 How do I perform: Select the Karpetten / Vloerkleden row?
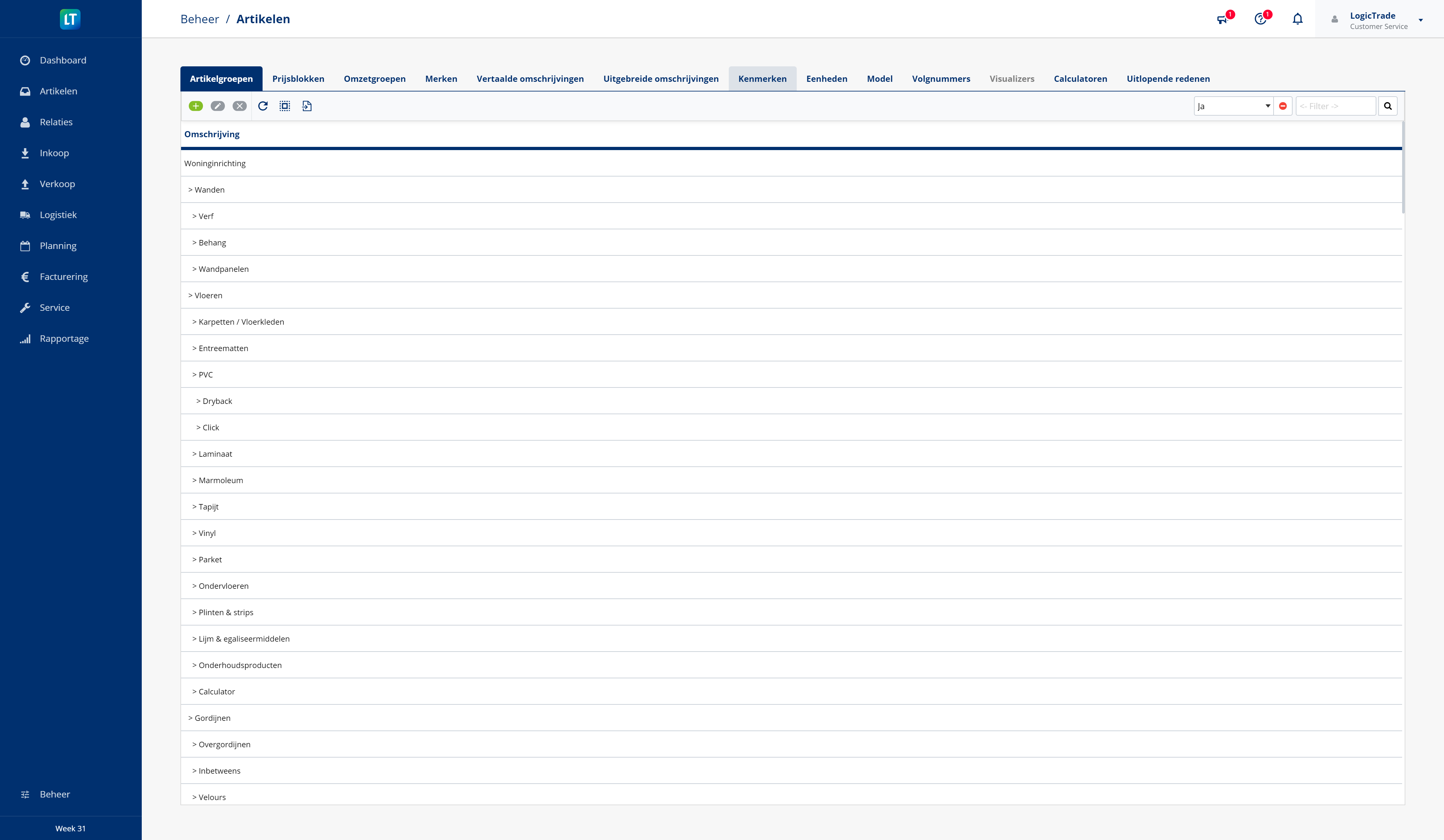(791, 321)
